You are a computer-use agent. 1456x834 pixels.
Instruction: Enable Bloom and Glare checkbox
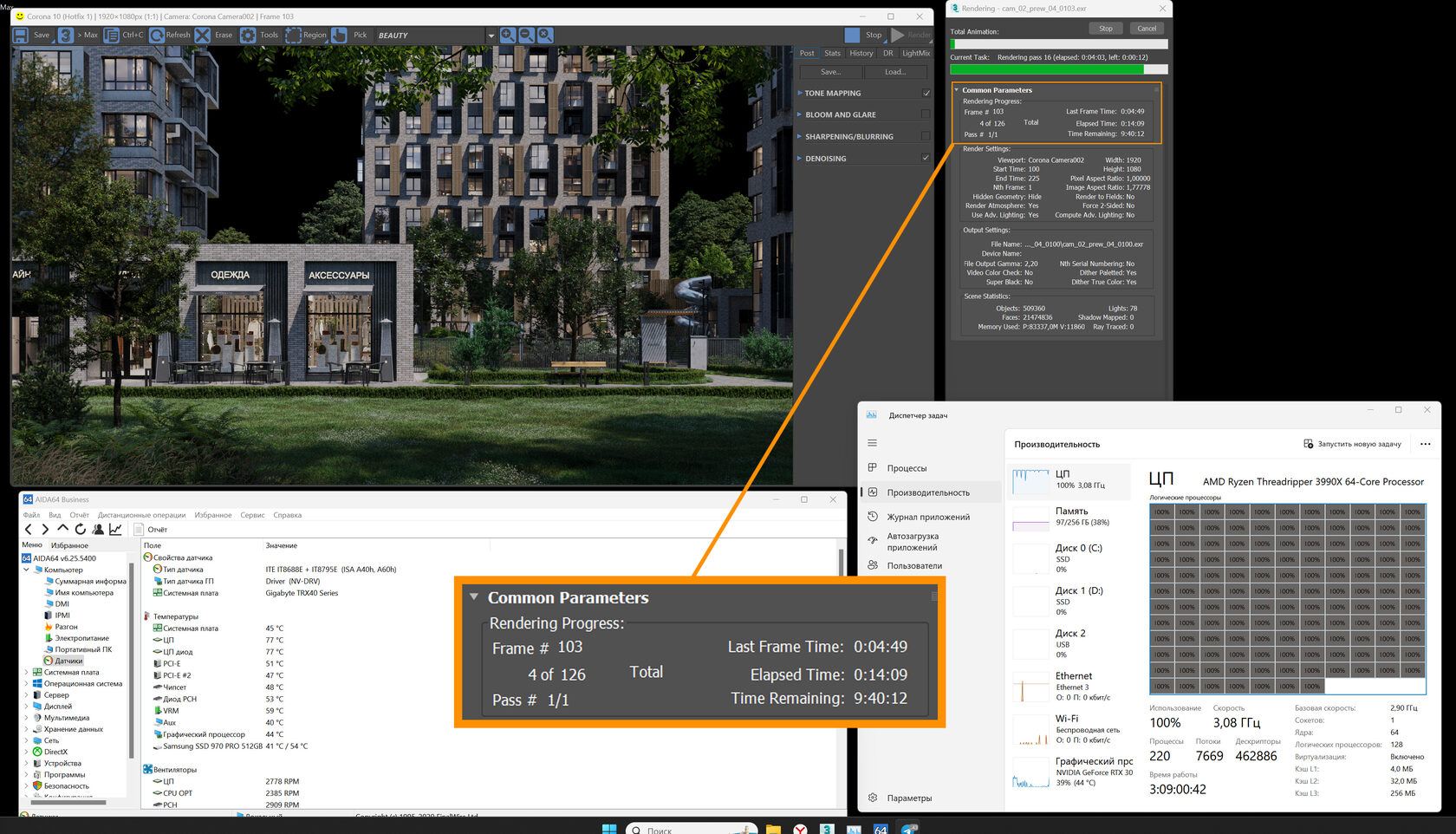click(926, 114)
